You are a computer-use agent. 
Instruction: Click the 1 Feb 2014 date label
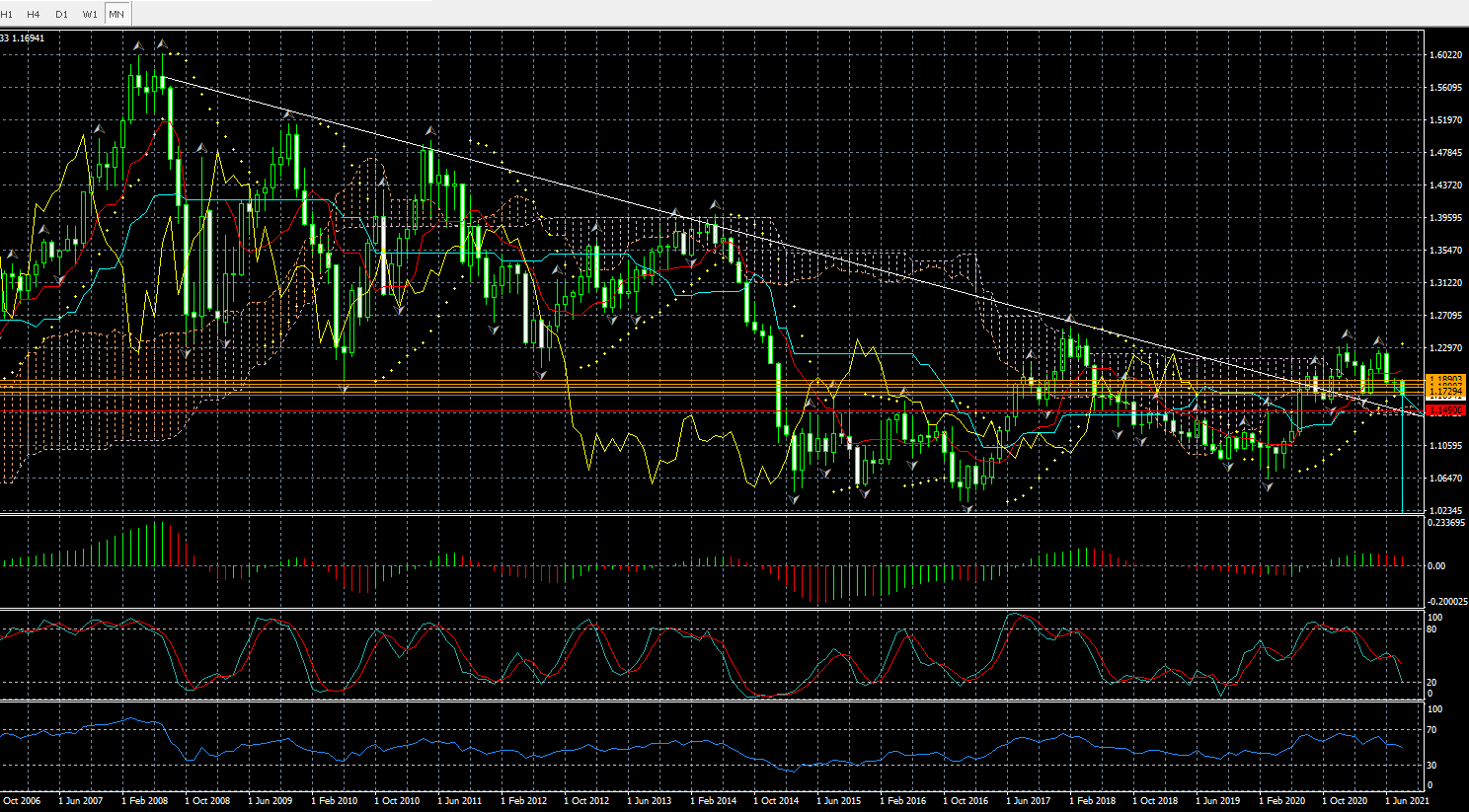[713, 801]
